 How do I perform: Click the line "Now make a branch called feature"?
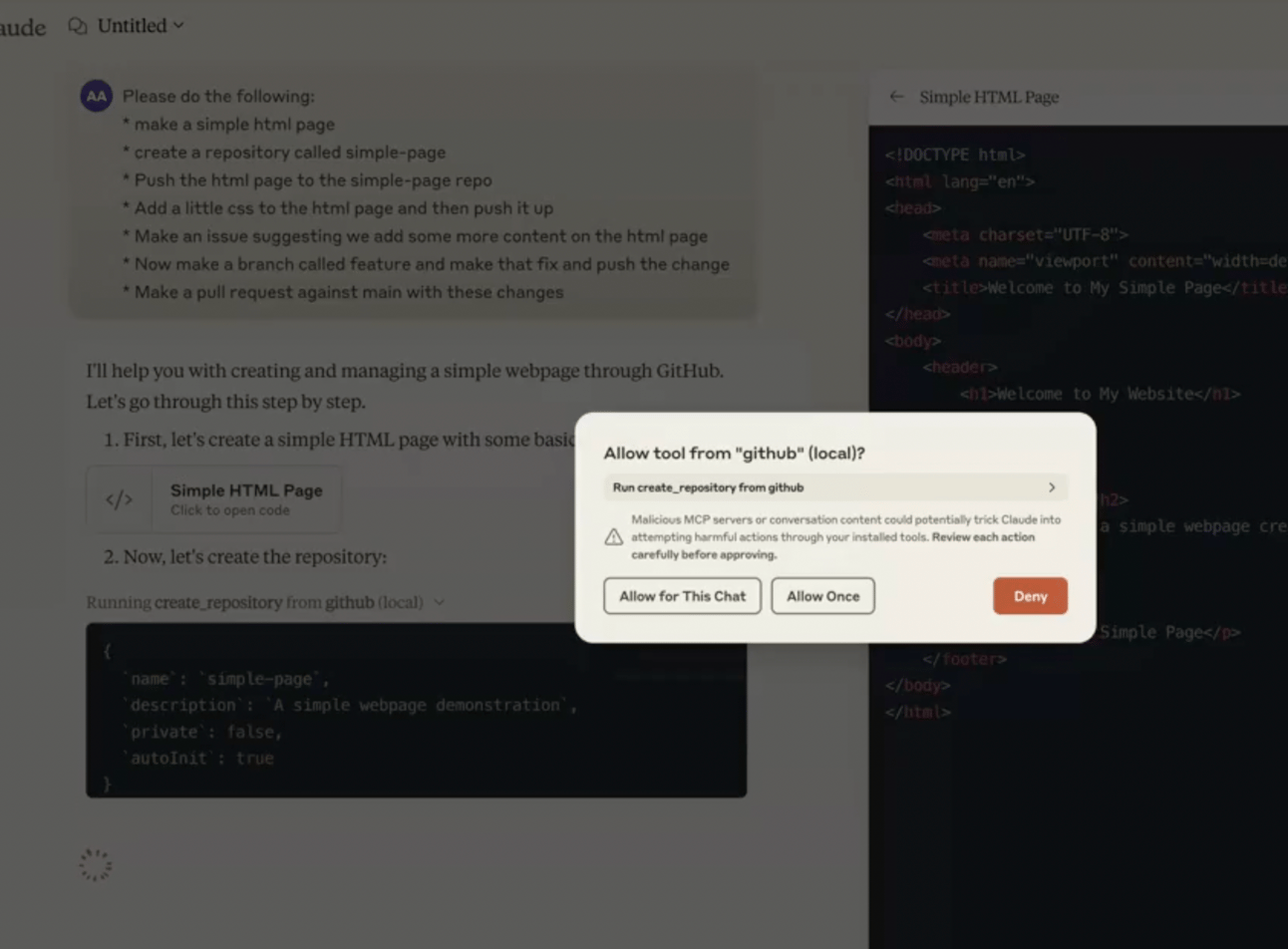point(432,264)
